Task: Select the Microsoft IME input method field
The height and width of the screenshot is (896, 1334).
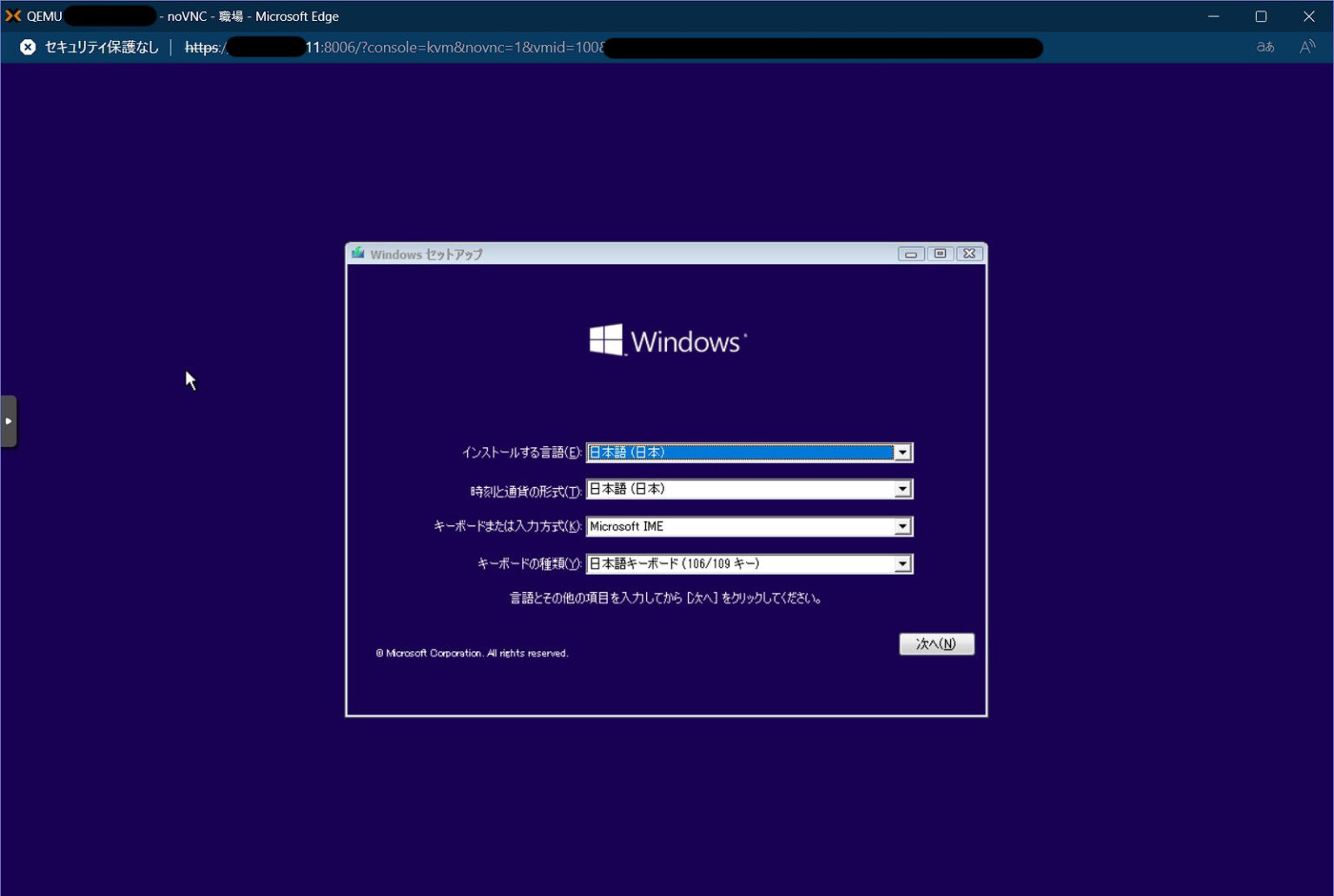Action: click(738, 526)
